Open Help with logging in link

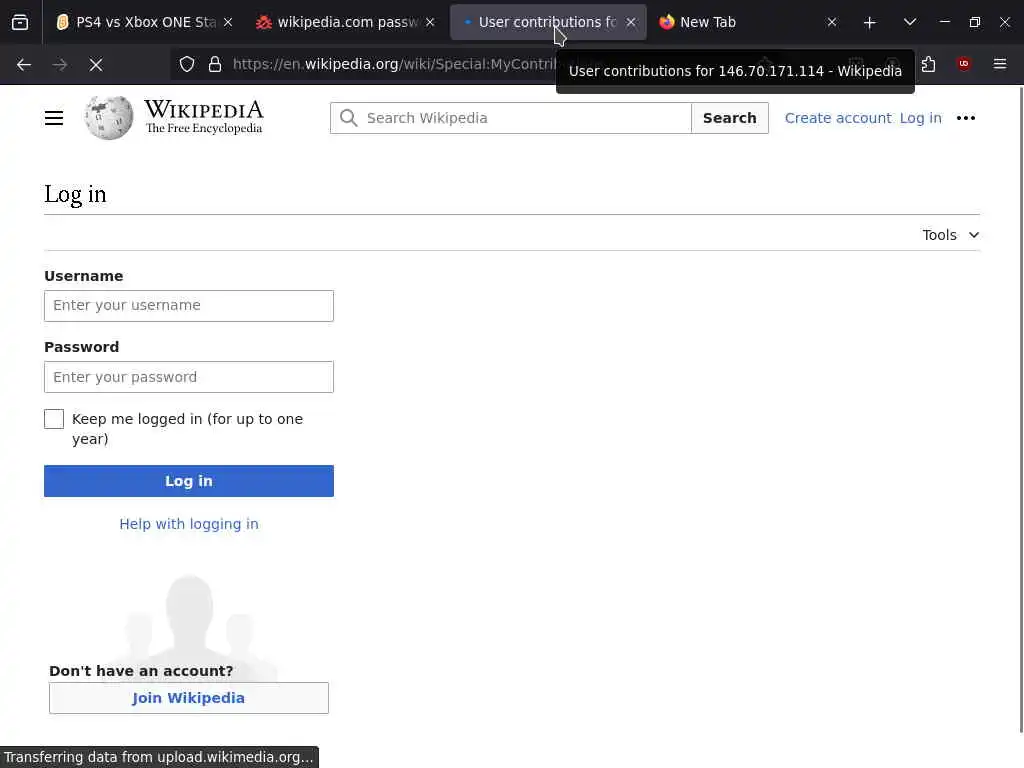(189, 524)
